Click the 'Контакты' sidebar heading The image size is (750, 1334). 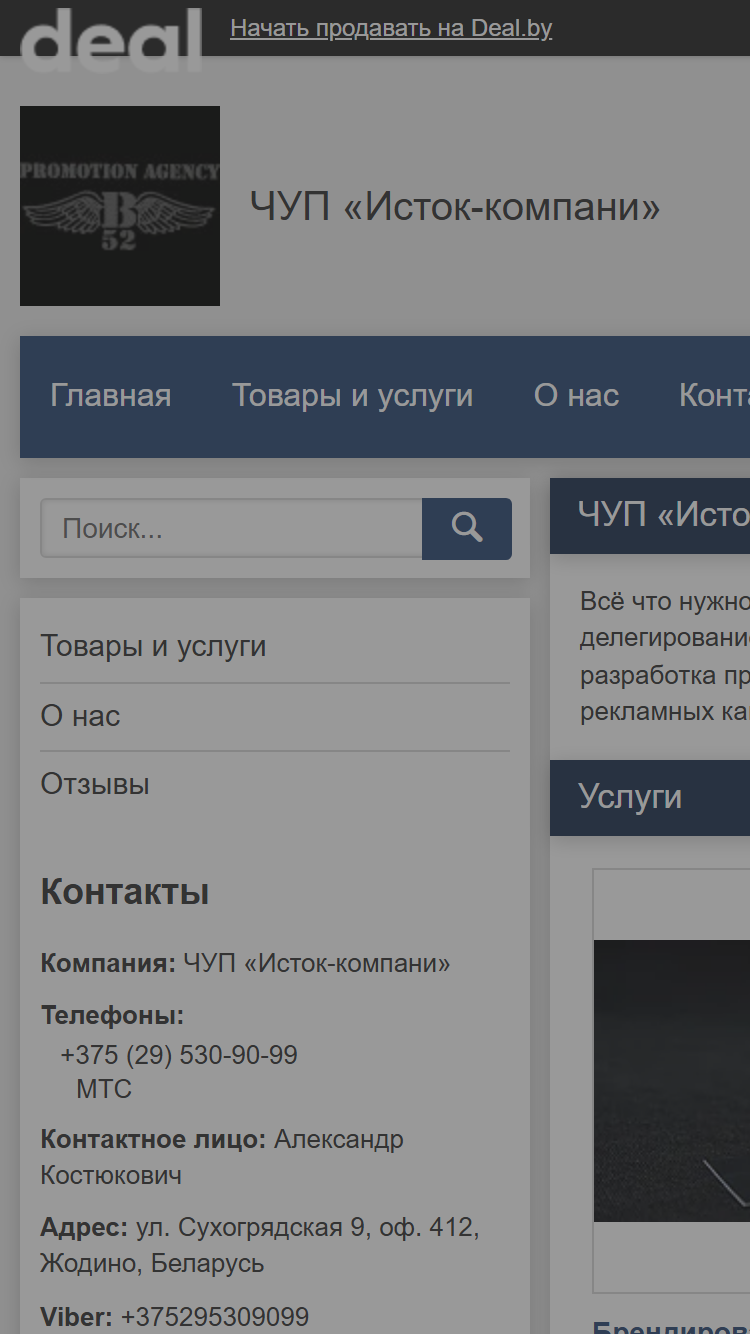click(x=125, y=892)
